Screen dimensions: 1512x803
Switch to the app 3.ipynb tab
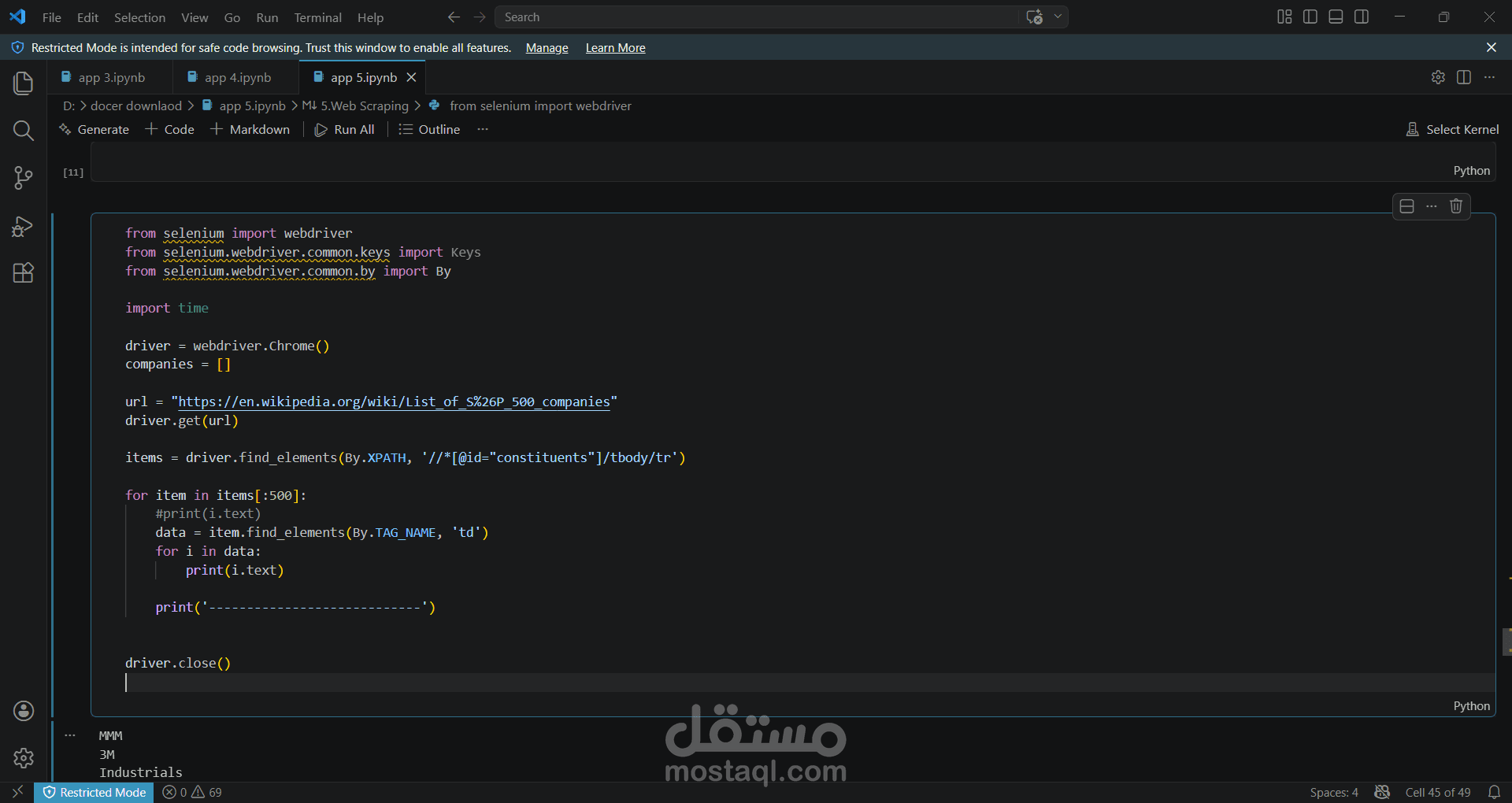point(112,77)
